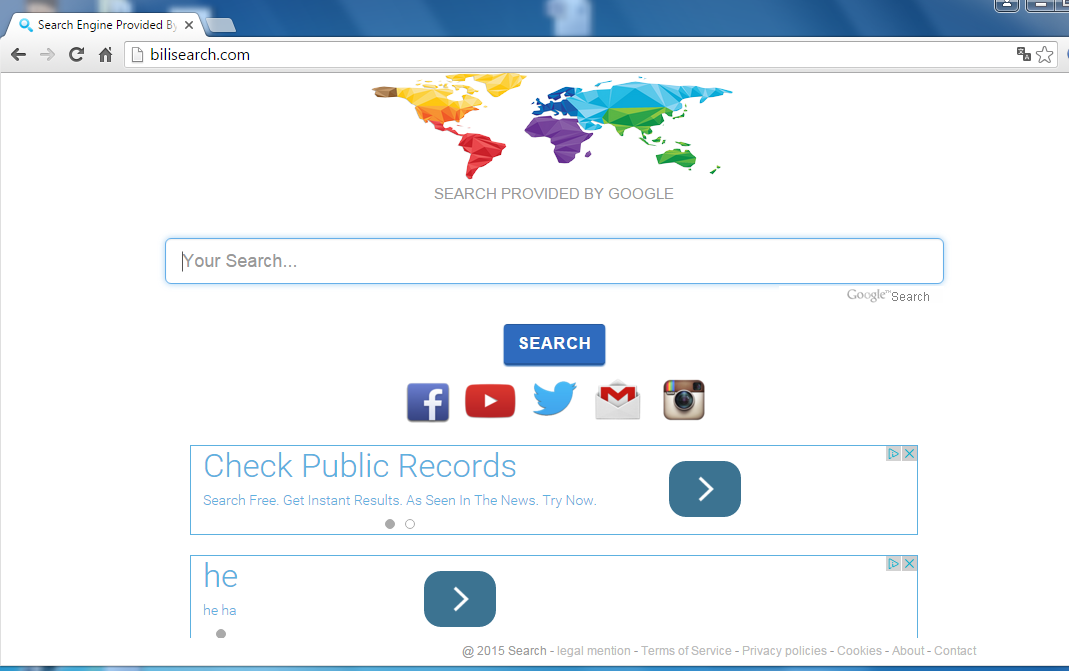
Task: Open the Contact footer link
Action: click(955, 651)
